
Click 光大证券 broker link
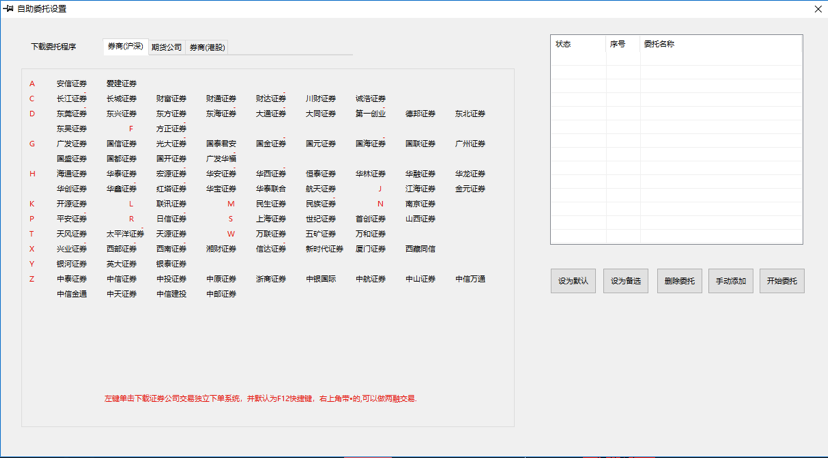pyautogui.click(x=171, y=144)
